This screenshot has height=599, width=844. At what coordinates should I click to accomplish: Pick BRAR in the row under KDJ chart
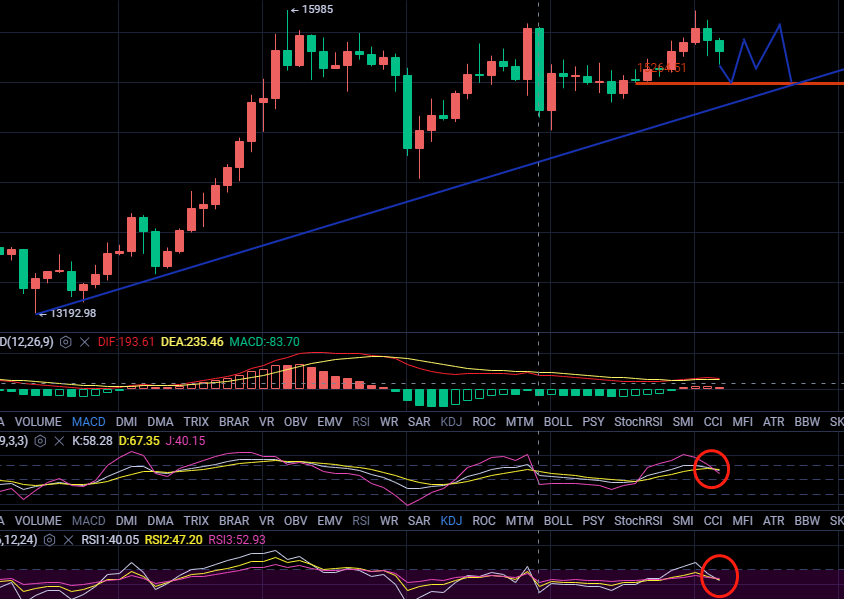[234, 521]
